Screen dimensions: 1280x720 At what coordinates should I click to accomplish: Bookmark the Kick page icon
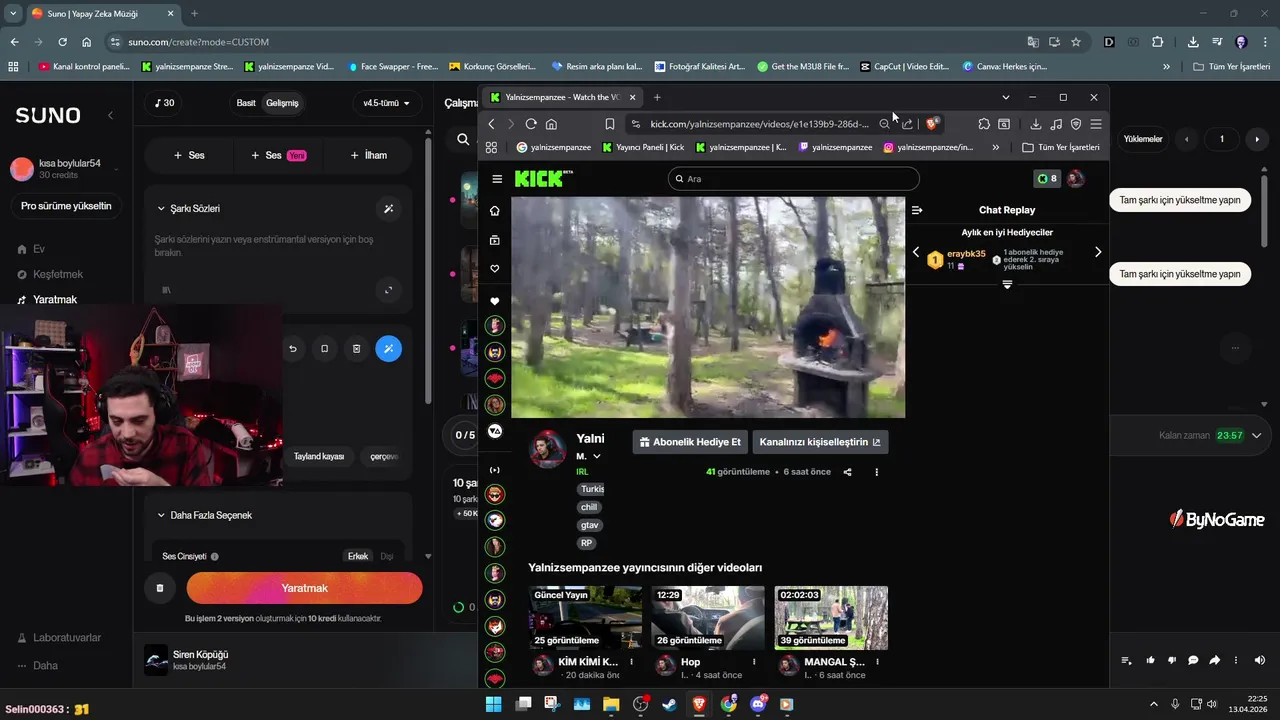pyautogui.click(x=609, y=124)
